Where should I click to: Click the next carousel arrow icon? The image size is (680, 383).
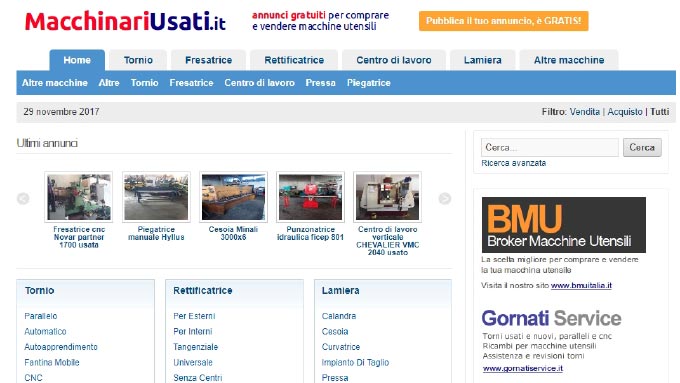(x=445, y=199)
